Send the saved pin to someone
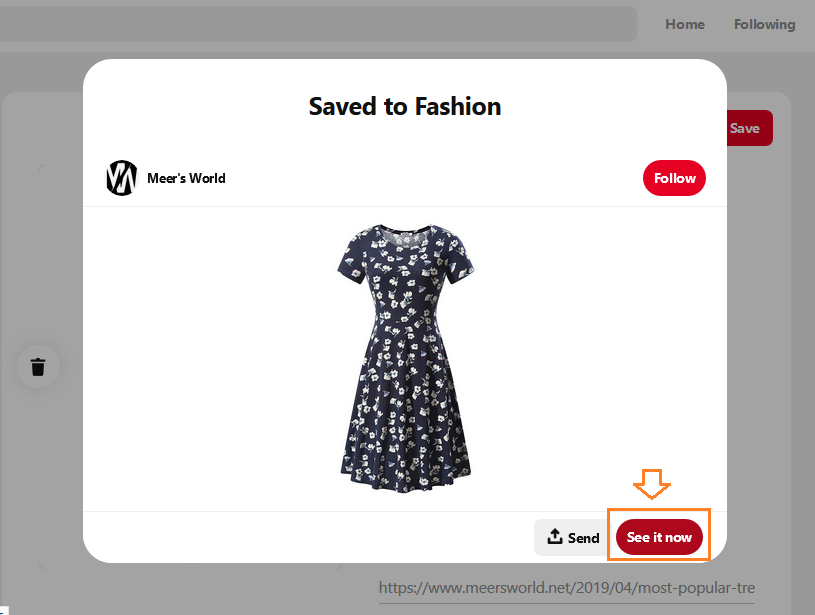 [572, 537]
